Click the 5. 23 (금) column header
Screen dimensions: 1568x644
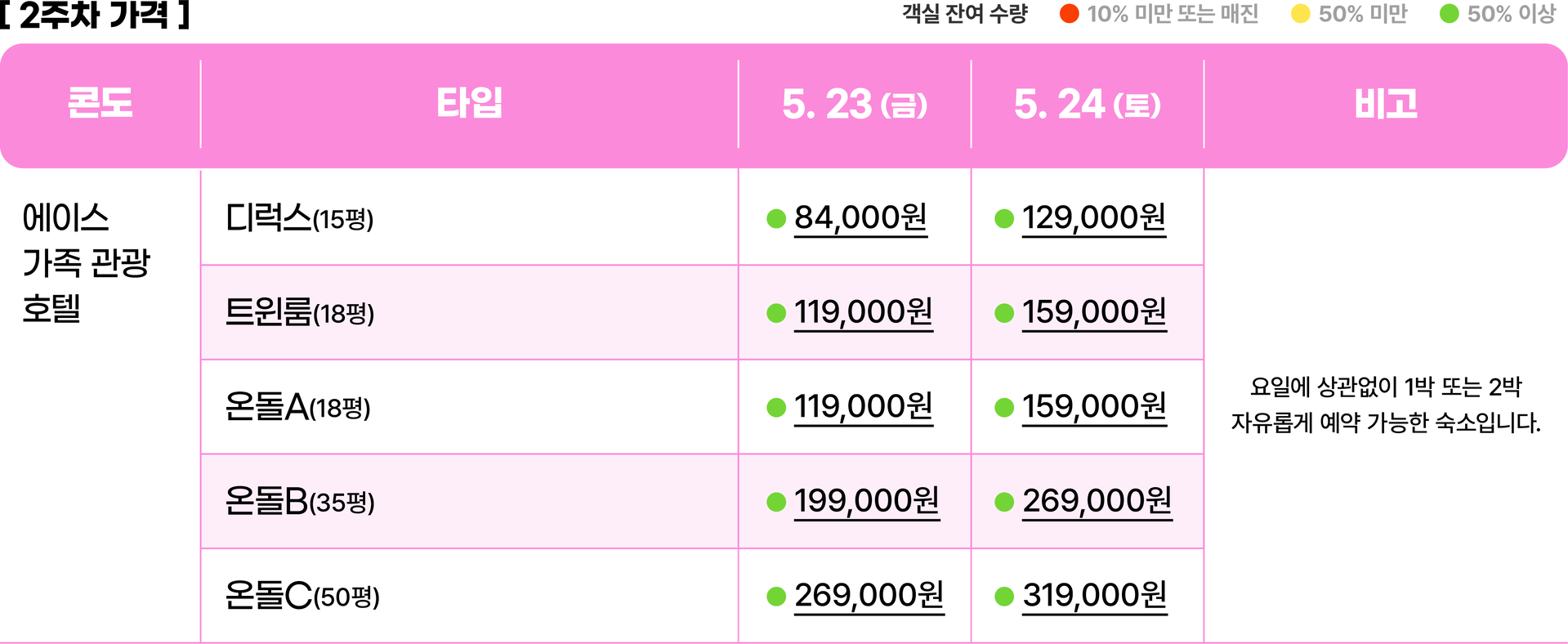855,105
